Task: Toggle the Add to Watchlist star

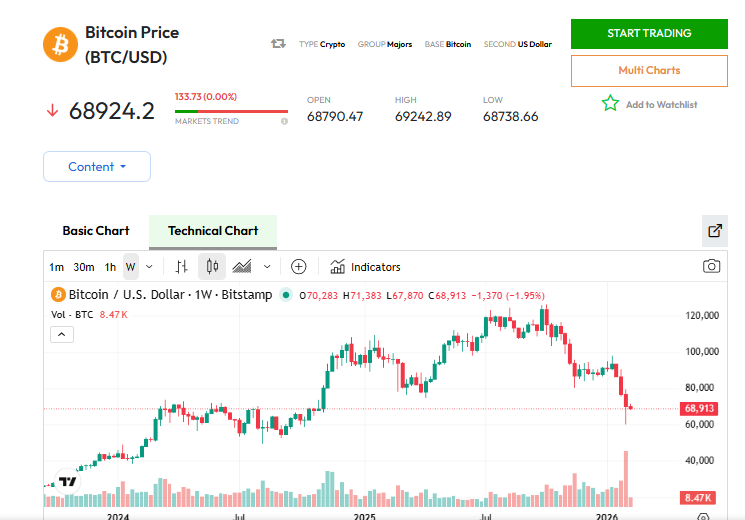Action: (610, 104)
